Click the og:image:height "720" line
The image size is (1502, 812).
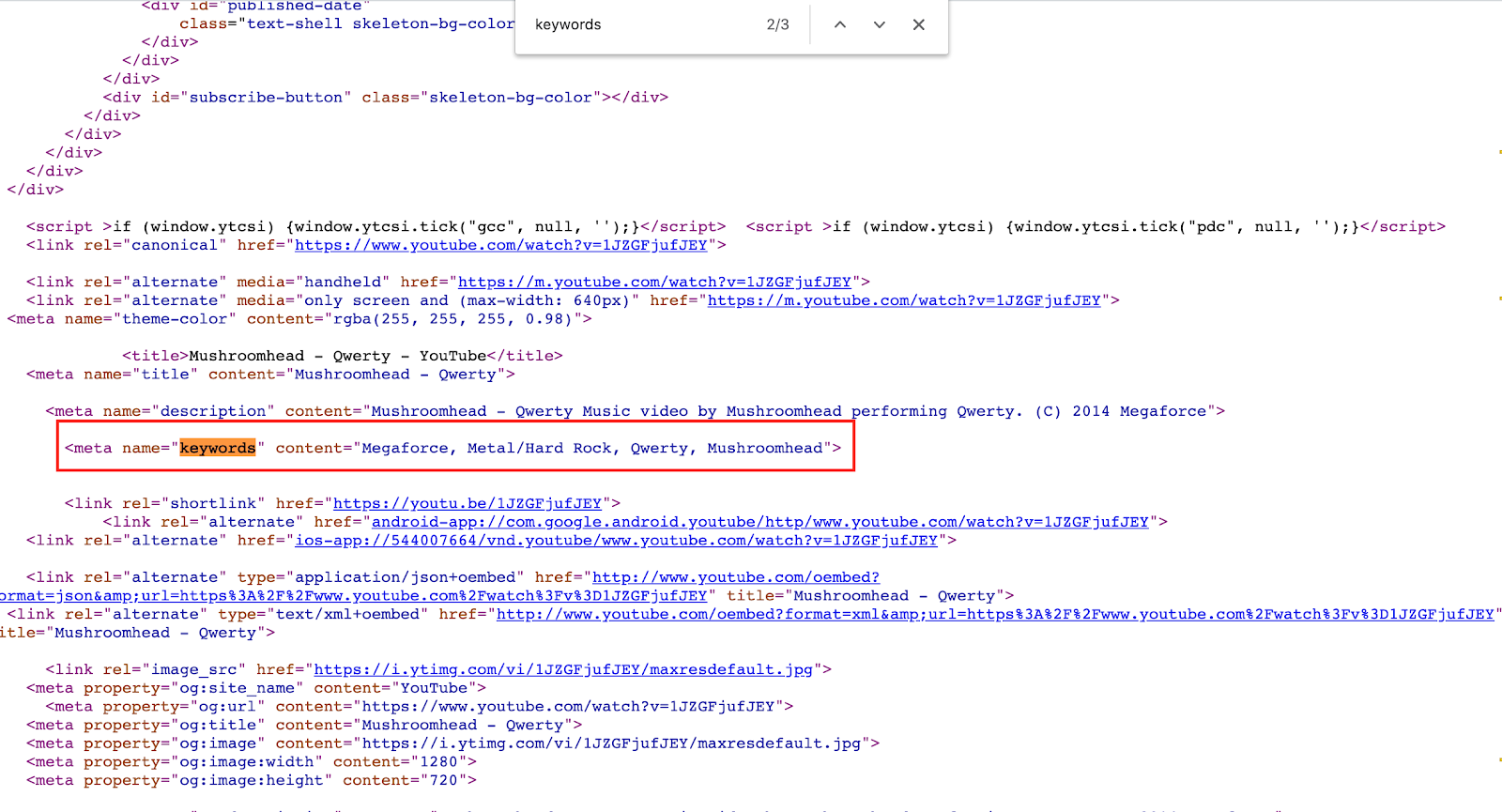tap(252, 780)
